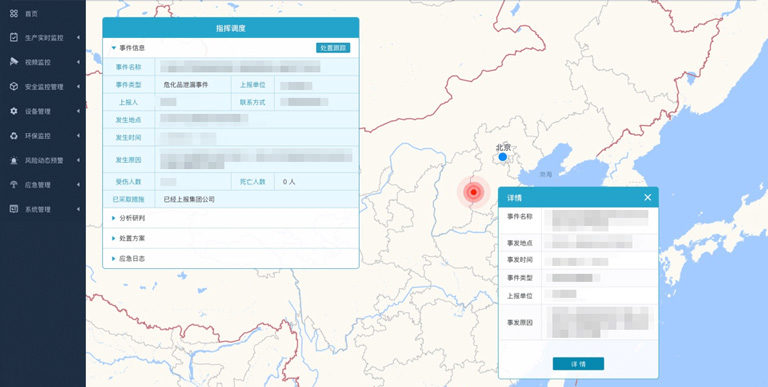Click the 系统管理 monitor icon
Image resolution: width=768 pixels, height=387 pixels.
[14, 209]
